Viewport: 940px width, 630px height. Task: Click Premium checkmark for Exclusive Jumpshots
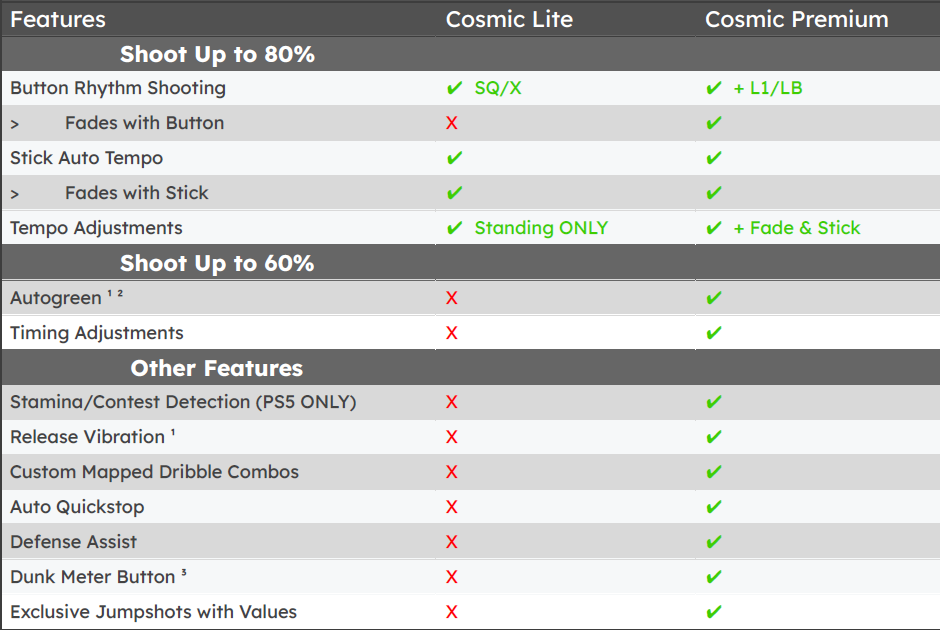coord(713,612)
